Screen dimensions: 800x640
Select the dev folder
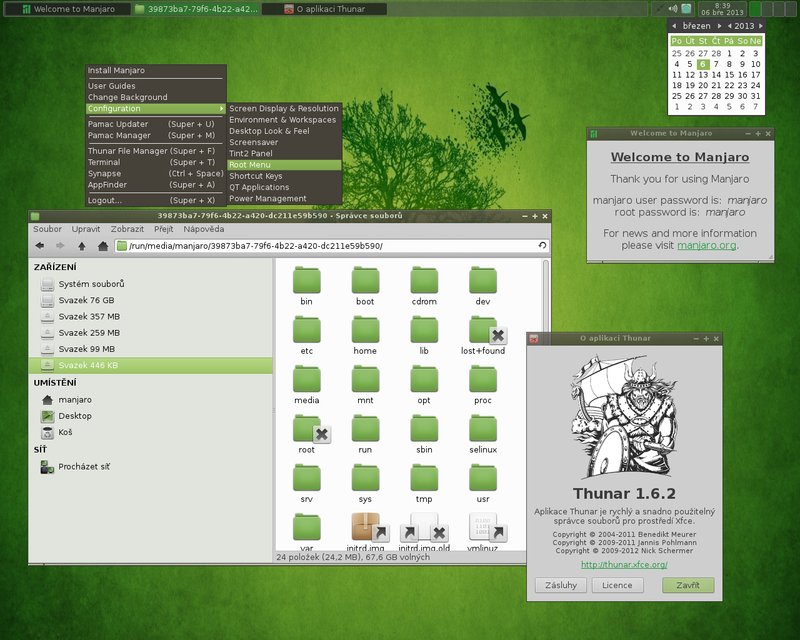pyautogui.click(x=483, y=280)
